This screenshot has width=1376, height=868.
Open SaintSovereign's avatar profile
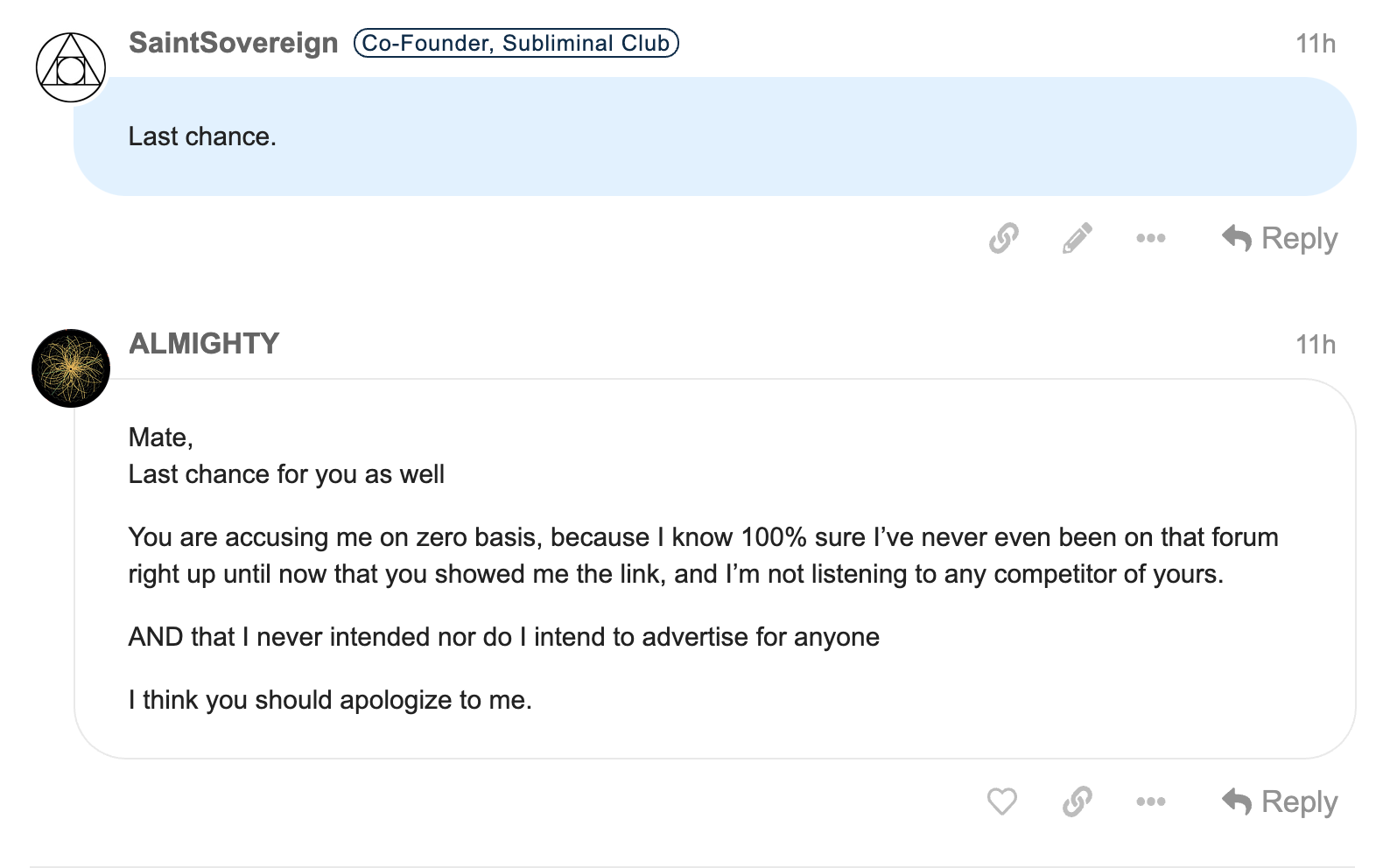click(71, 67)
